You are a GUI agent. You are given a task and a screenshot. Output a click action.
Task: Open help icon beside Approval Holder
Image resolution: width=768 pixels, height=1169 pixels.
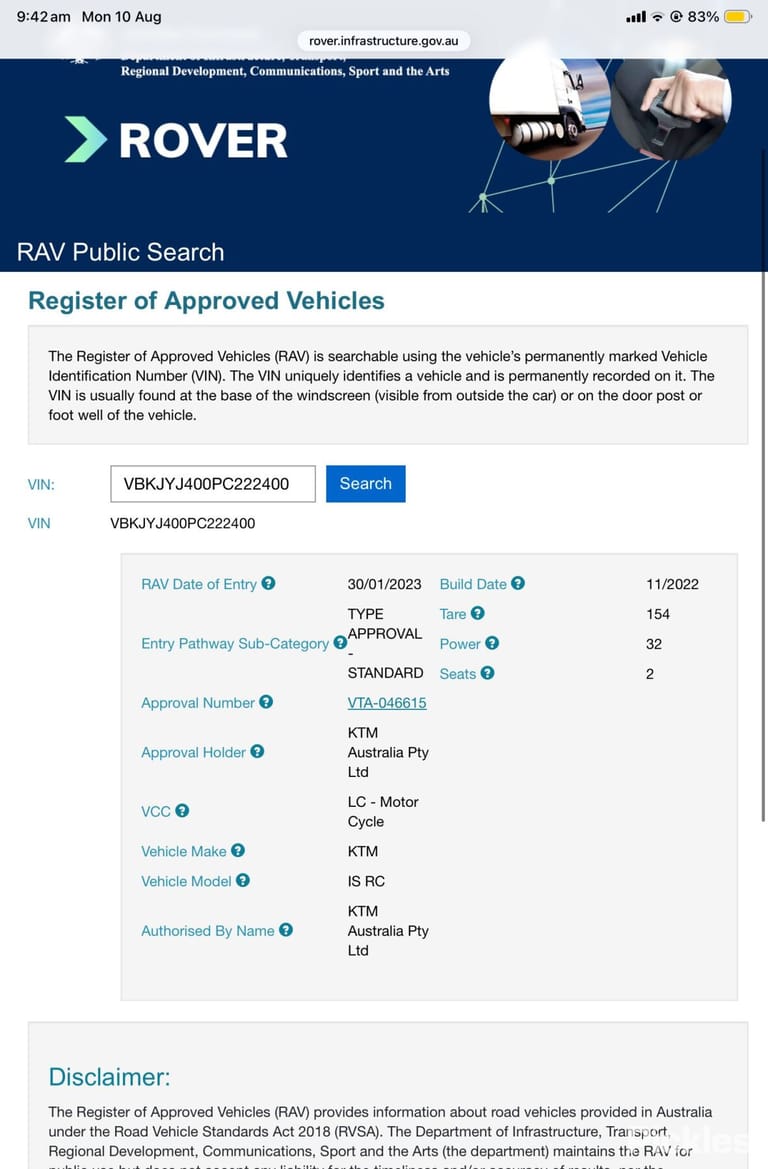(257, 752)
